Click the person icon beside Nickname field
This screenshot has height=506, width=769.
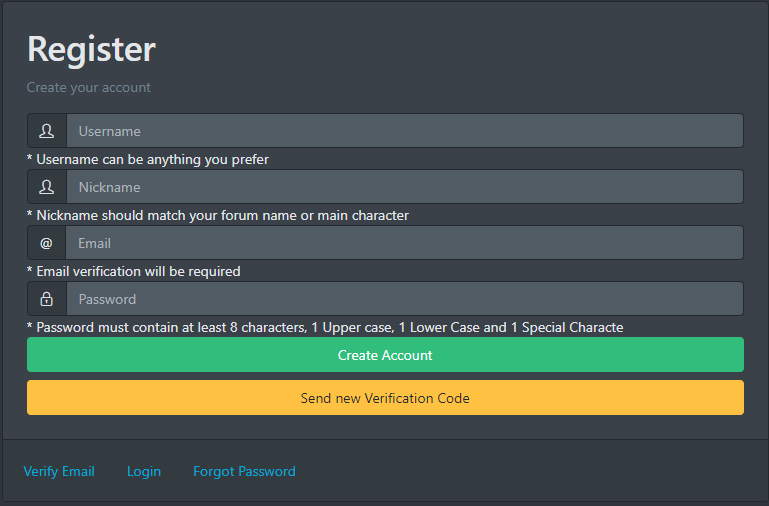[x=47, y=187]
